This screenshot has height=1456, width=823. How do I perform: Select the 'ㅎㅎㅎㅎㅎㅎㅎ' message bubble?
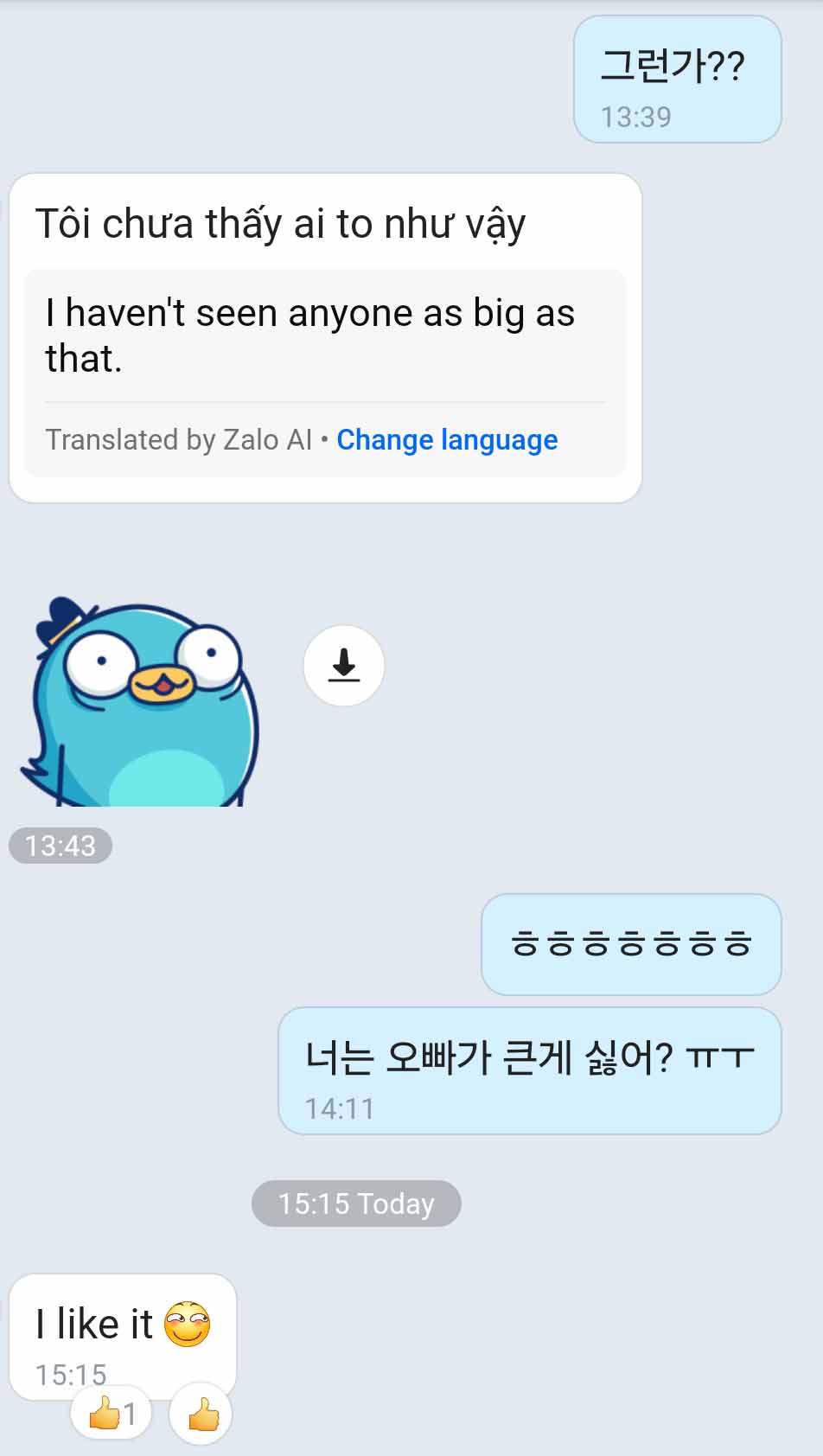point(631,943)
